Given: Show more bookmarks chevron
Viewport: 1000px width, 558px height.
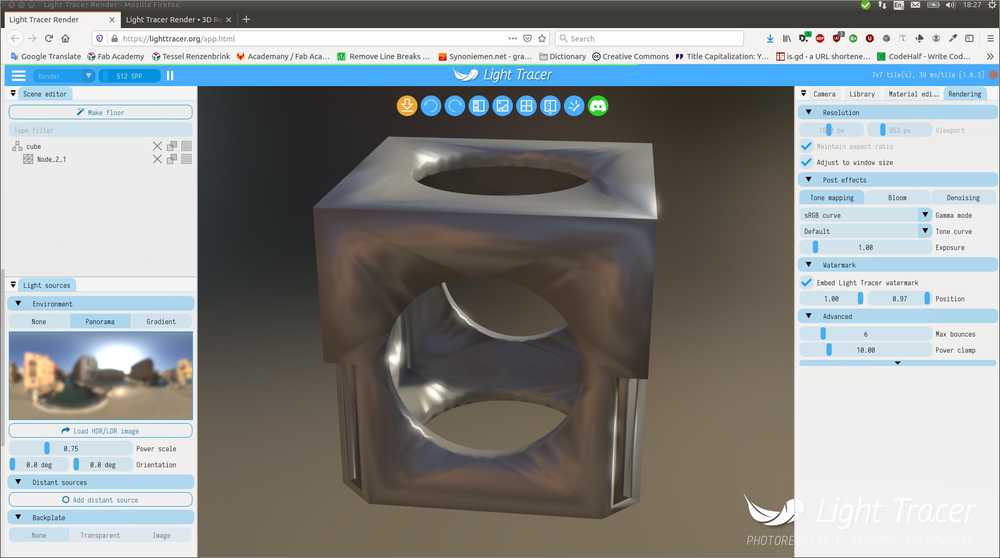Looking at the screenshot, I should pos(990,56).
